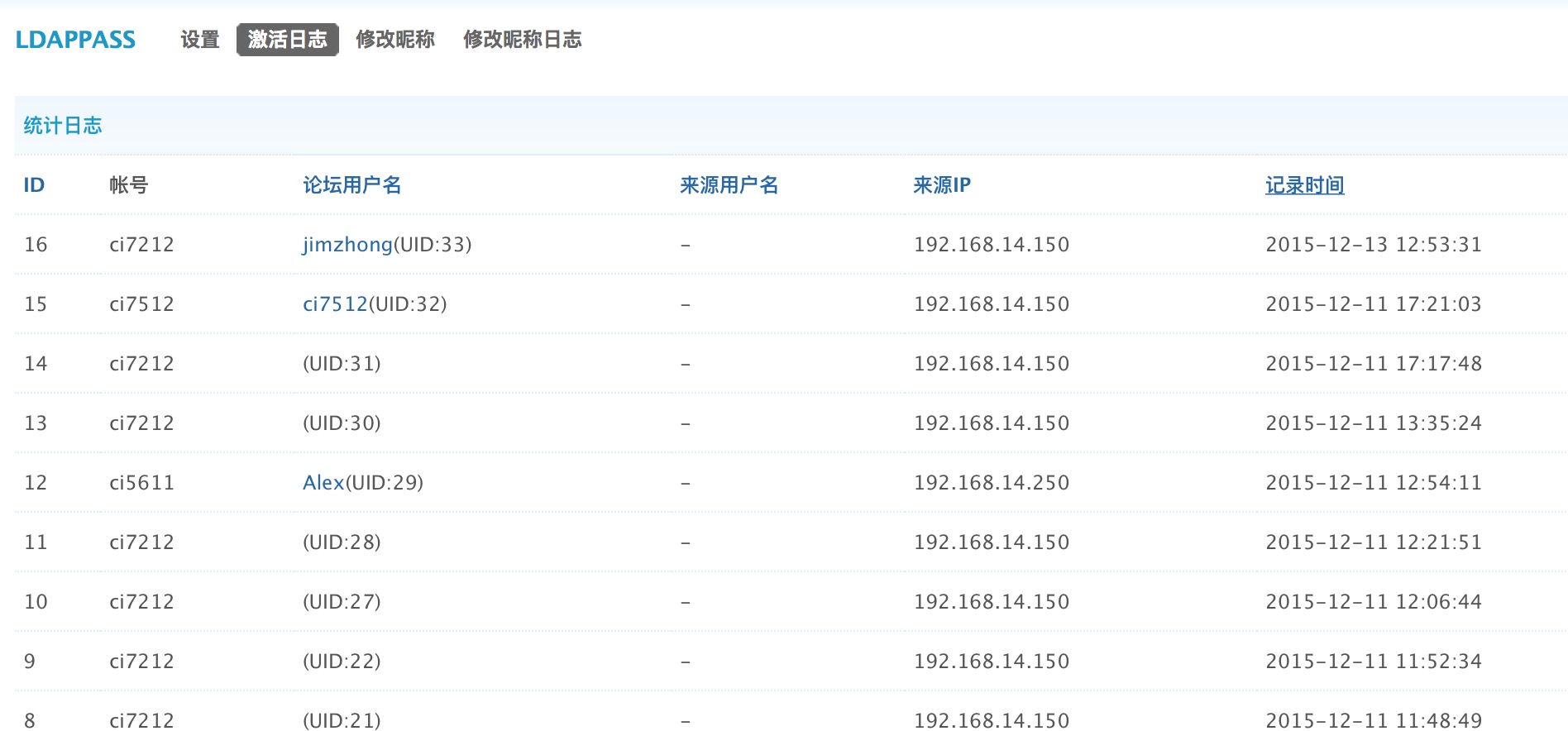
Task: Click the (UID:22) cell
Action: pyautogui.click(x=342, y=662)
